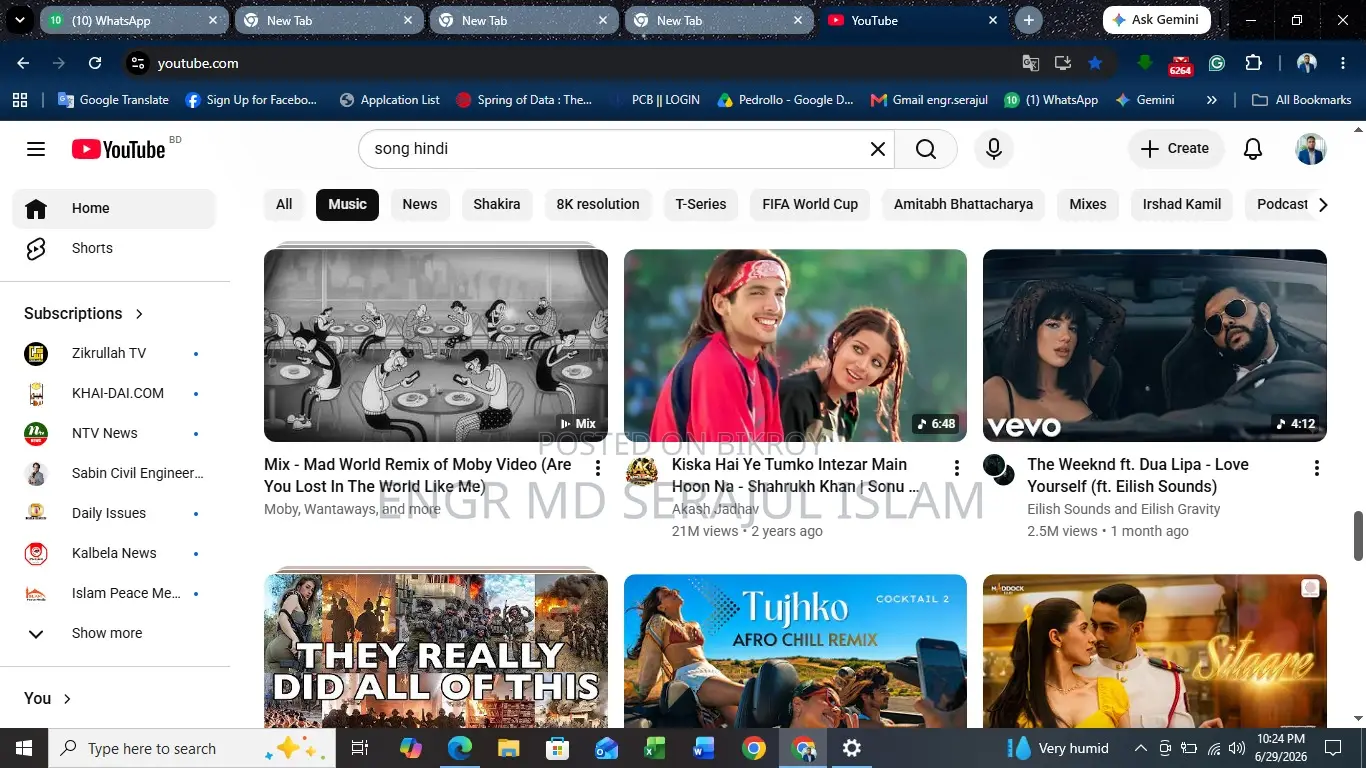Image resolution: width=1366 pixels, height=768 pixels.
Task: Open the Chrome profile avatar
Action: pyautogui.click(x=1306, y=63)
